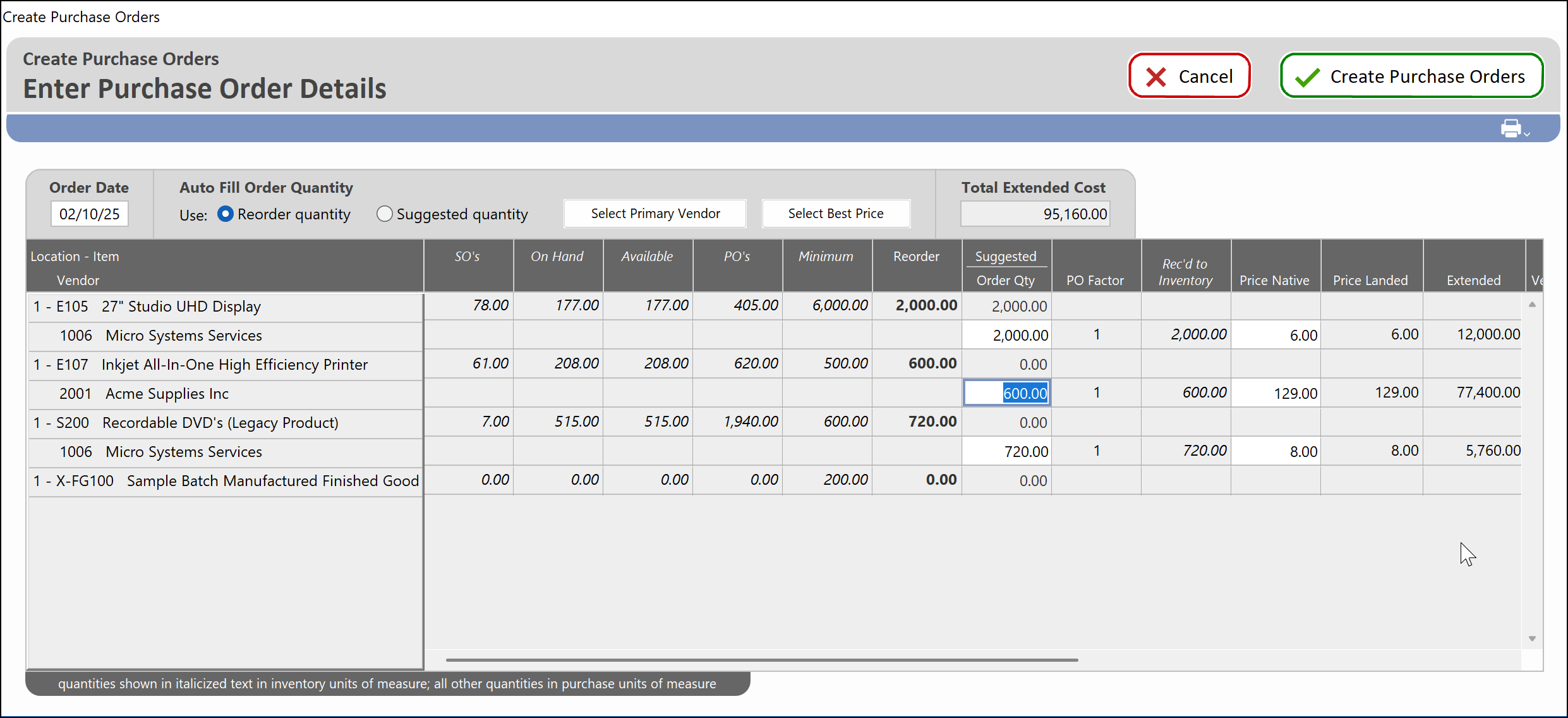Image resolution: width=1568 pixels, height=718 pixels.
Task: Click order quantity 720.00 for Recordable DVD's
Action: pos(1007,451)
